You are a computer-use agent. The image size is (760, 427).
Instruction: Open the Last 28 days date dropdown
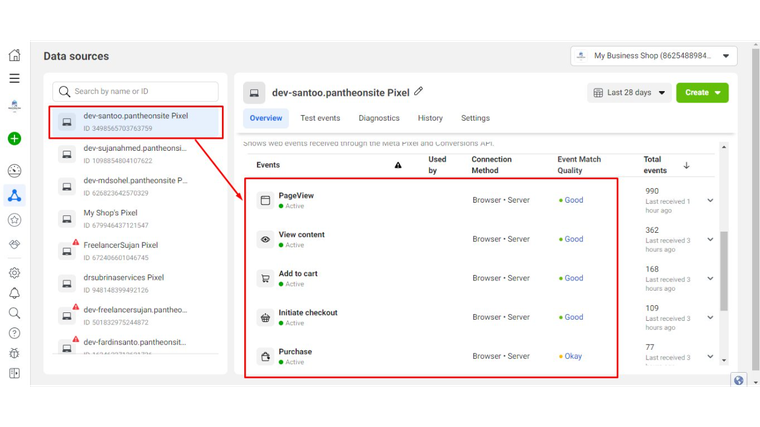629,93
